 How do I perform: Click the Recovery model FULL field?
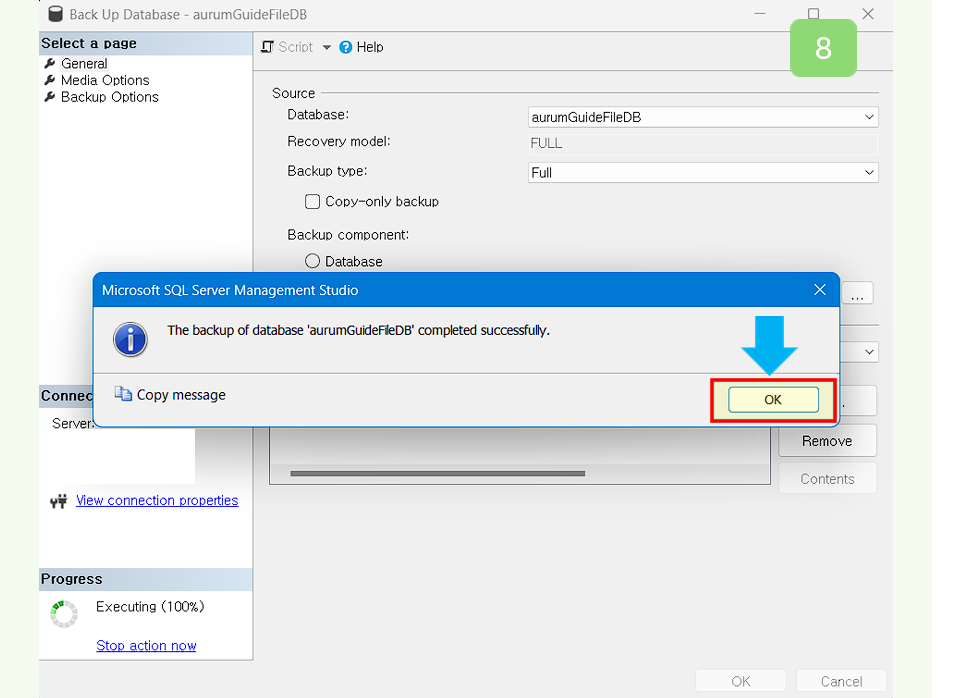703,143
